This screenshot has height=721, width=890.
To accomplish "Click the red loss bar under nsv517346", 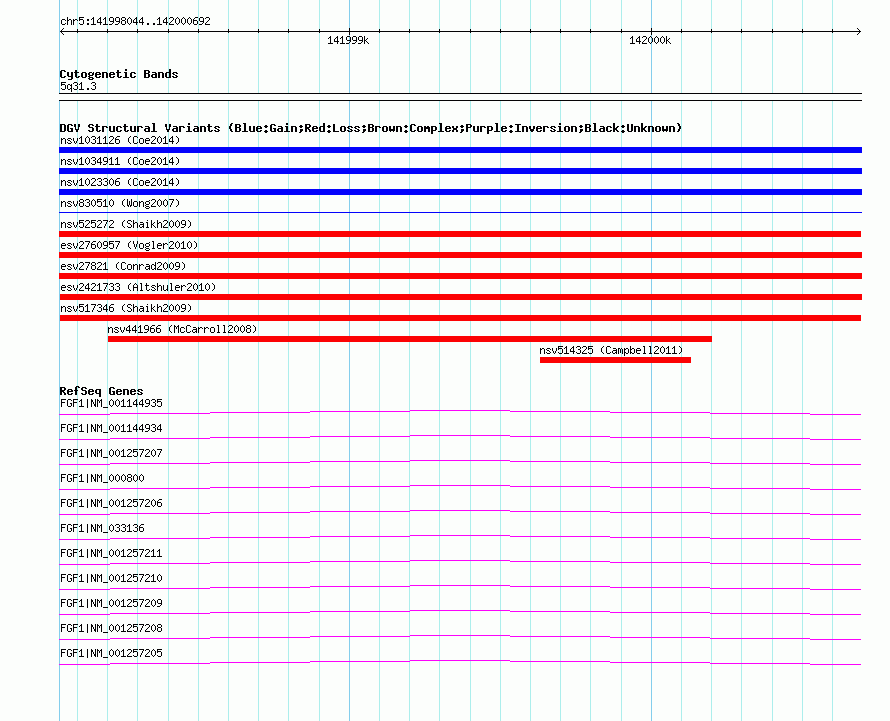I will click(460, 318).
